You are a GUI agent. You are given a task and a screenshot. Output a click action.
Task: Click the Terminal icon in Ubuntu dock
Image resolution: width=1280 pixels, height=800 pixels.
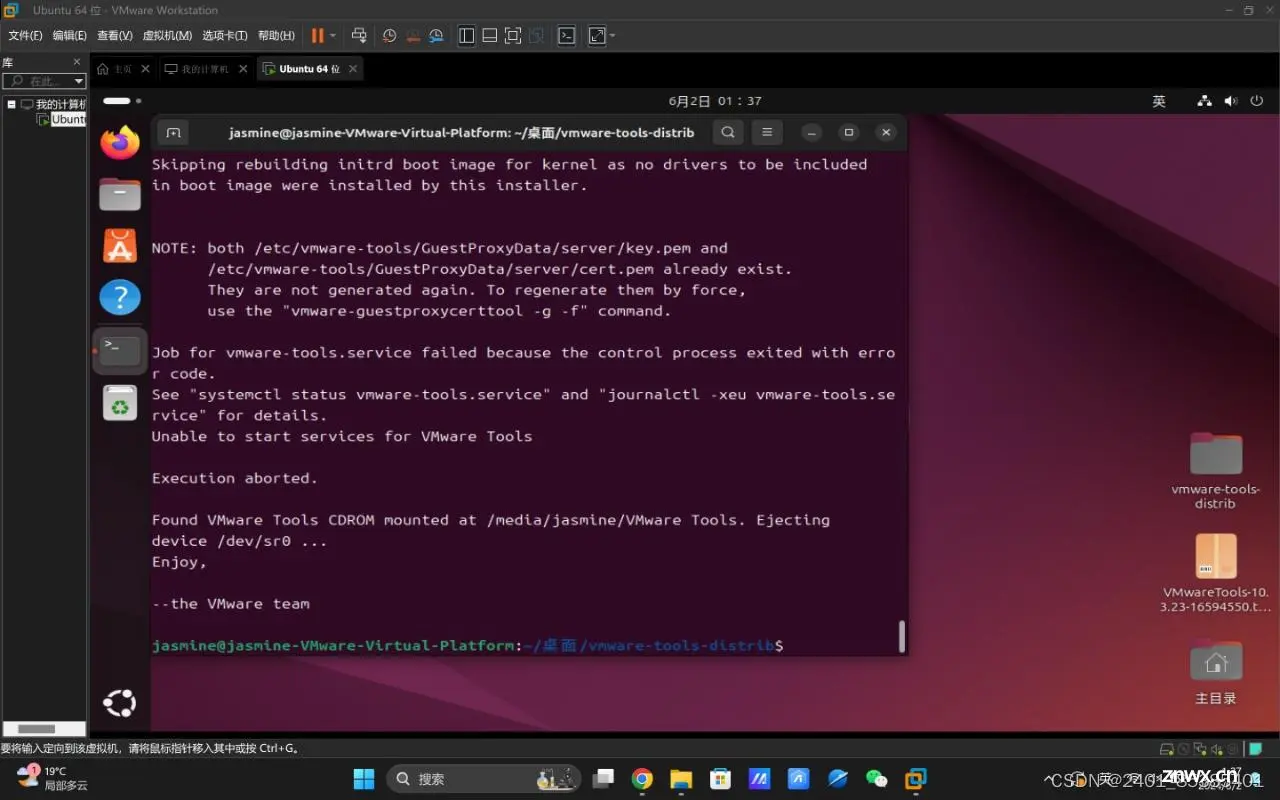click(x=120, y=349)
